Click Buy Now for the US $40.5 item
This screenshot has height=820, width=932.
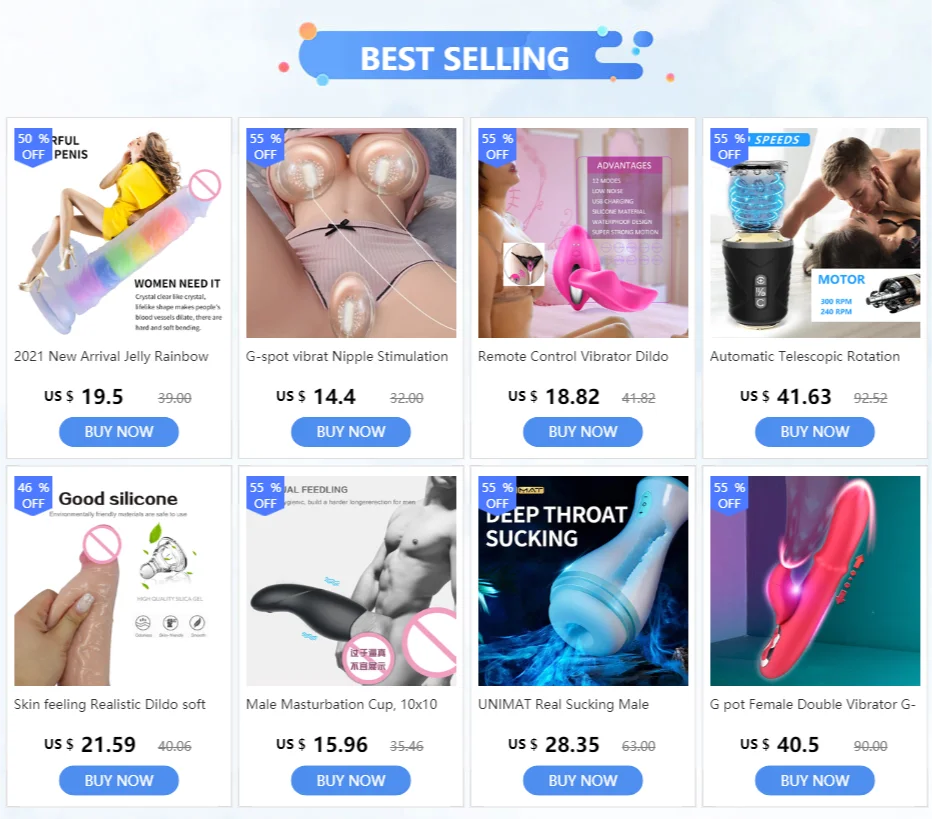pyautogui.click(x=815, y=780)
